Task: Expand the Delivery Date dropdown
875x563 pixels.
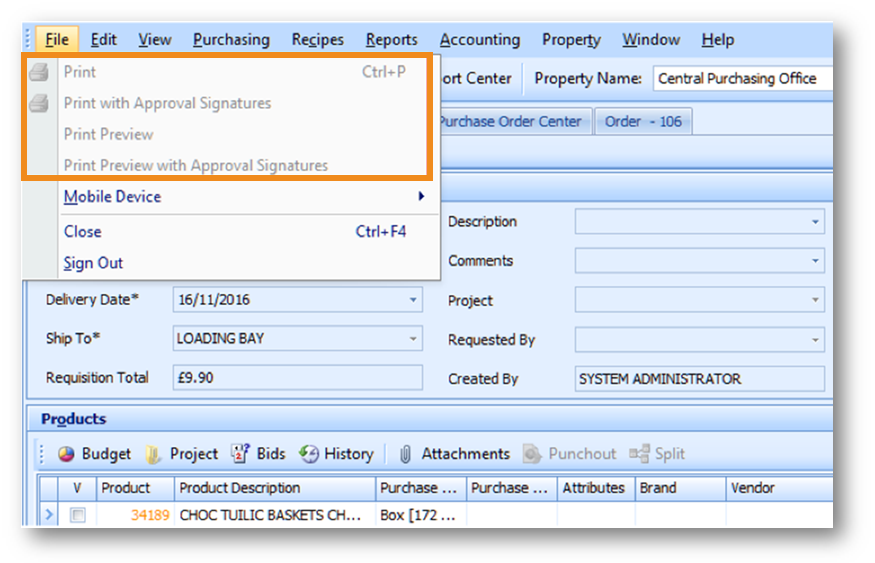Action: 414,300
